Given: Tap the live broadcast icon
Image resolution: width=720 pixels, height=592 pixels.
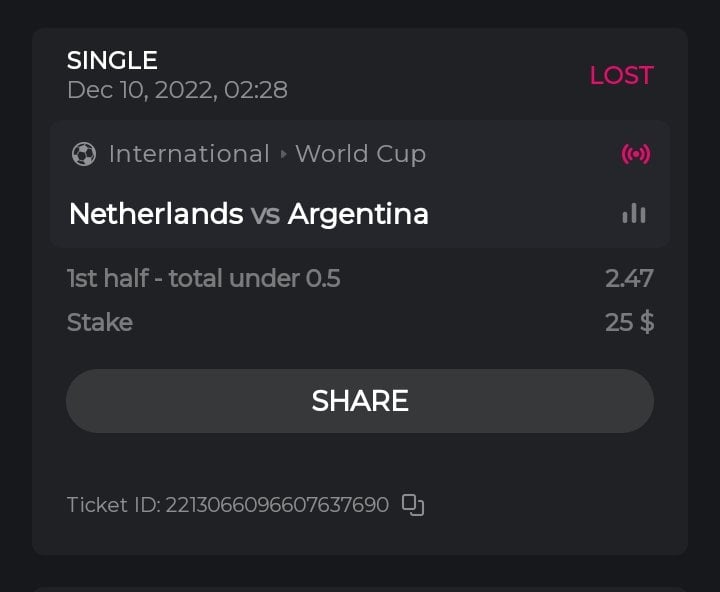Looking at the screenshot, I should [636, 154].
